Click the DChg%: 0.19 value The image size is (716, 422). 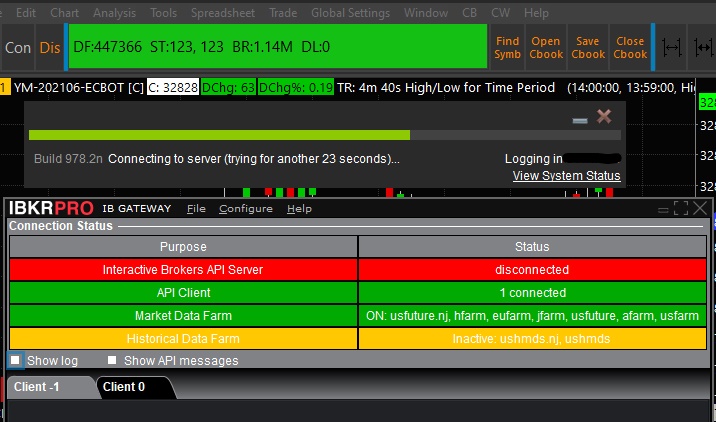click(x=295, y=87)
